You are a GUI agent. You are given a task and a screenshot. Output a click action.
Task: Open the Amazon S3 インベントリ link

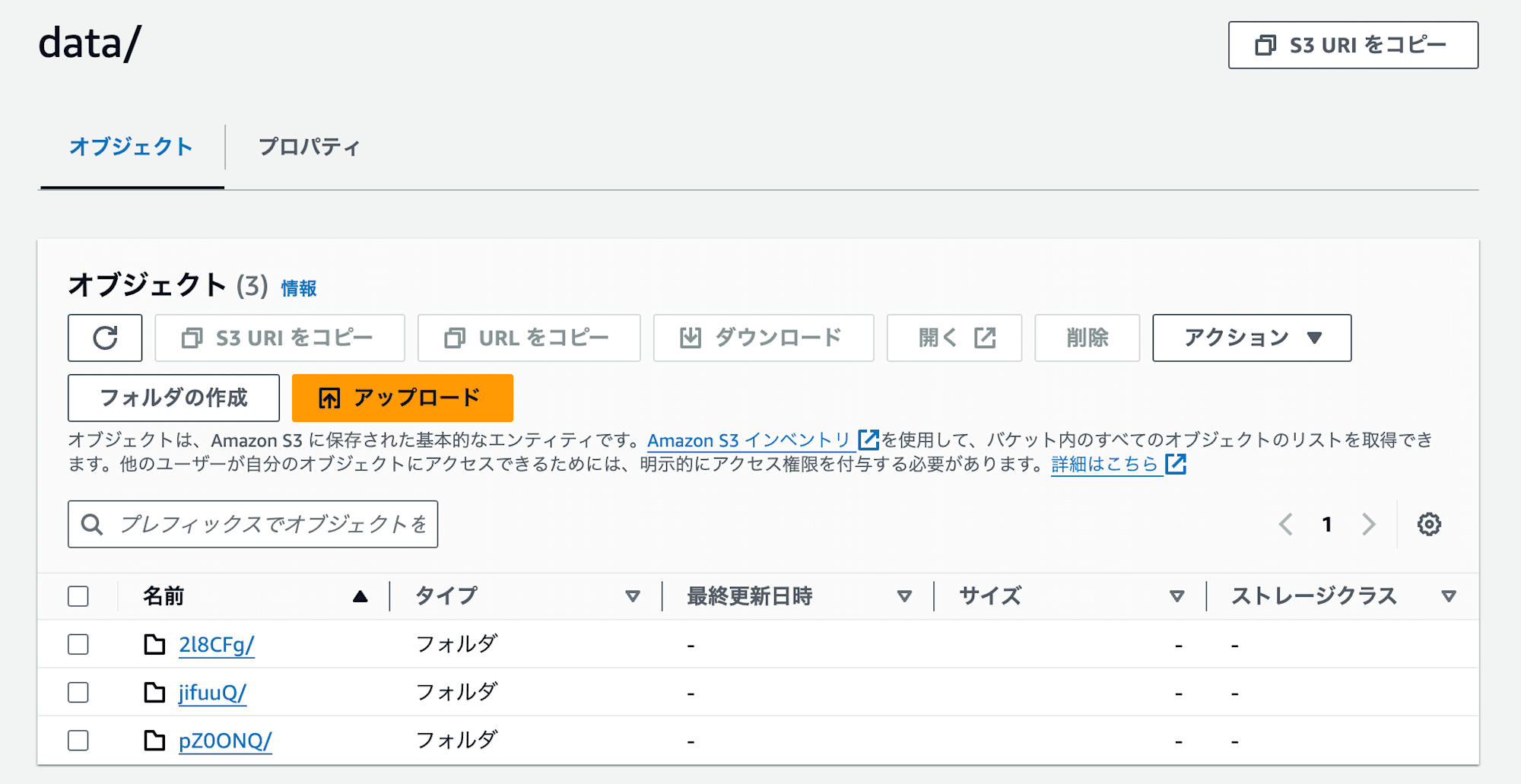748,440
